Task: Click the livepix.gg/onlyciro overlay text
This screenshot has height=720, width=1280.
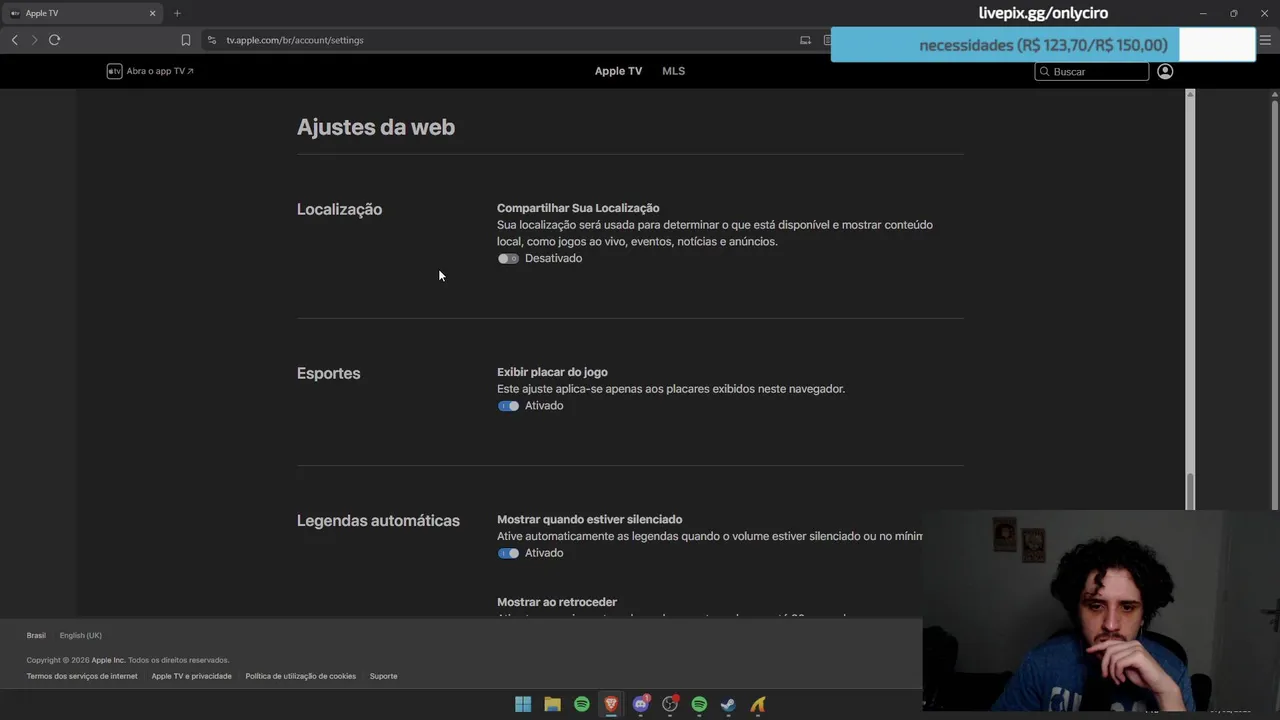Action: (1043, 13)
